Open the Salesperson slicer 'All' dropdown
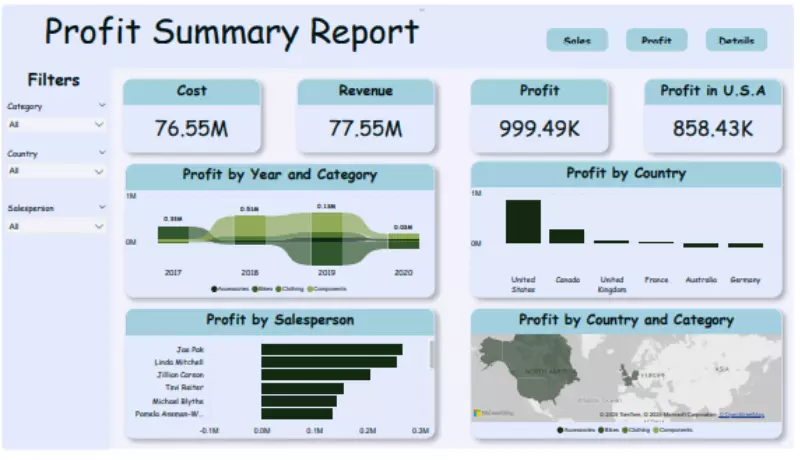The height and width of the screenshot is (460, 800). click(56, 226)
